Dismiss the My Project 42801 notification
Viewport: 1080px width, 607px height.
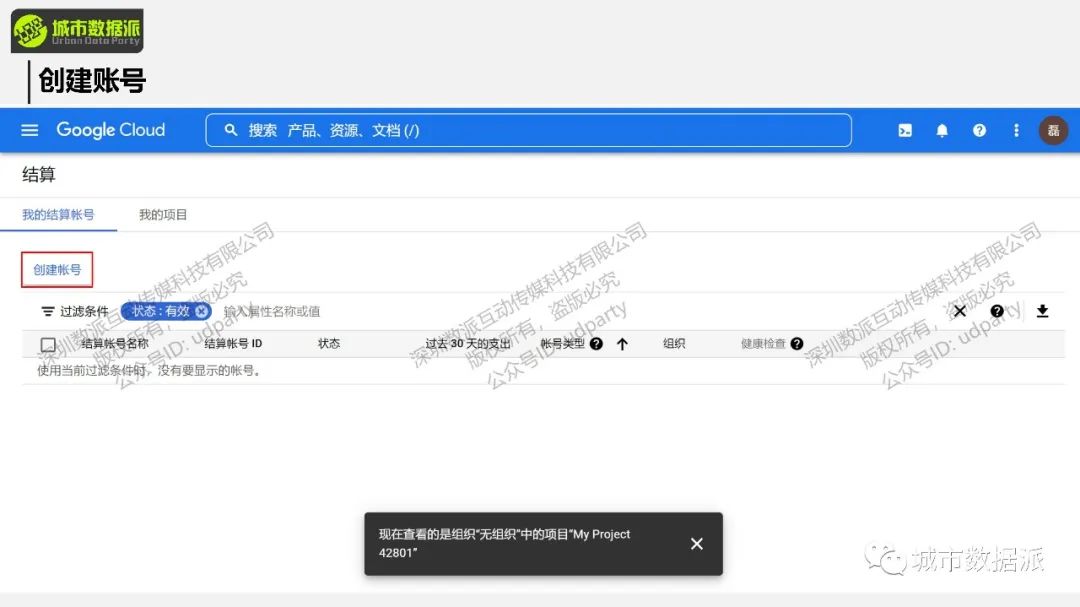pyautogui.click(x=697, y=544)
